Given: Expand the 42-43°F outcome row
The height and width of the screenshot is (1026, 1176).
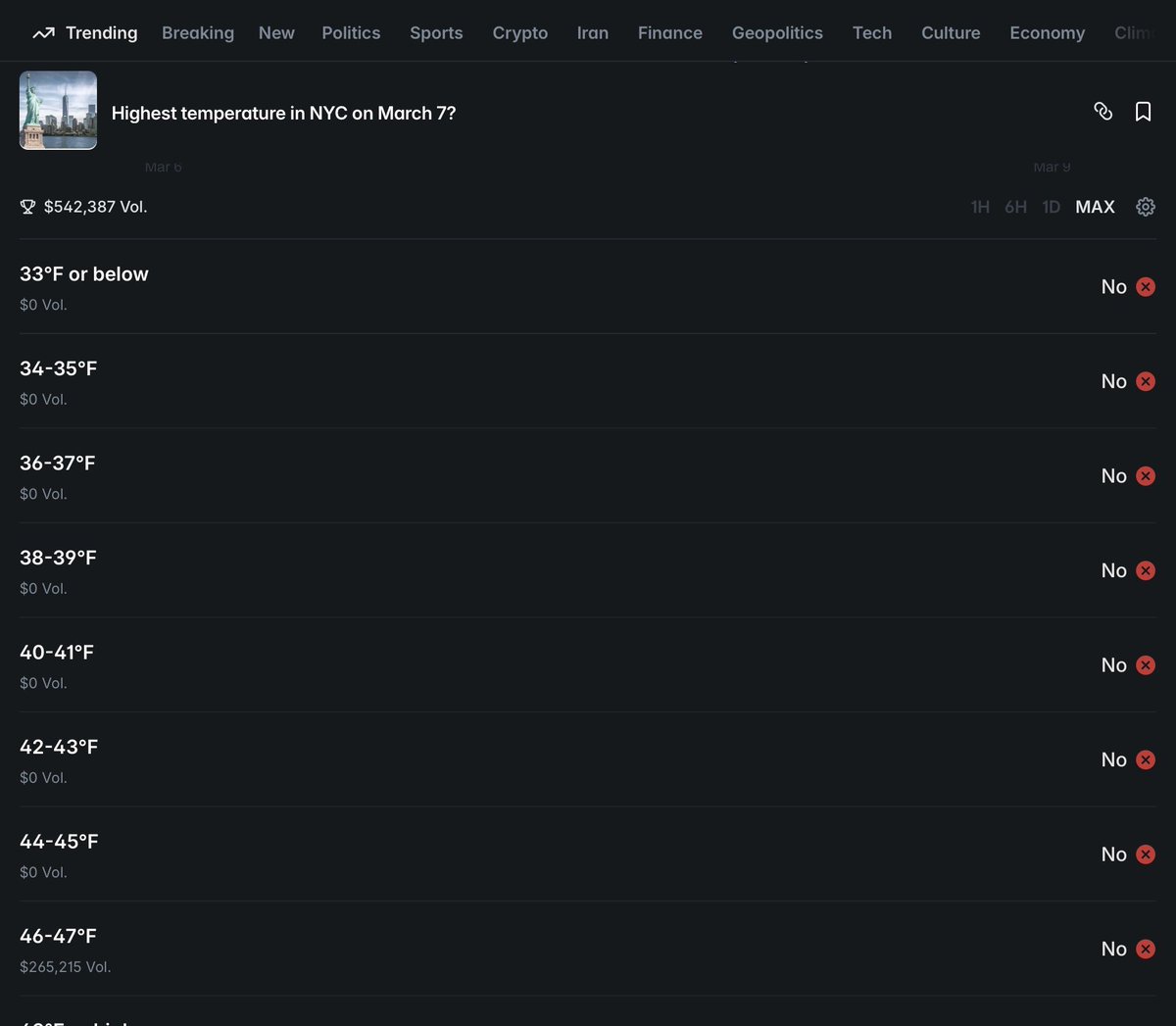Looking at the screenshot, I should [x=588, y=759].
